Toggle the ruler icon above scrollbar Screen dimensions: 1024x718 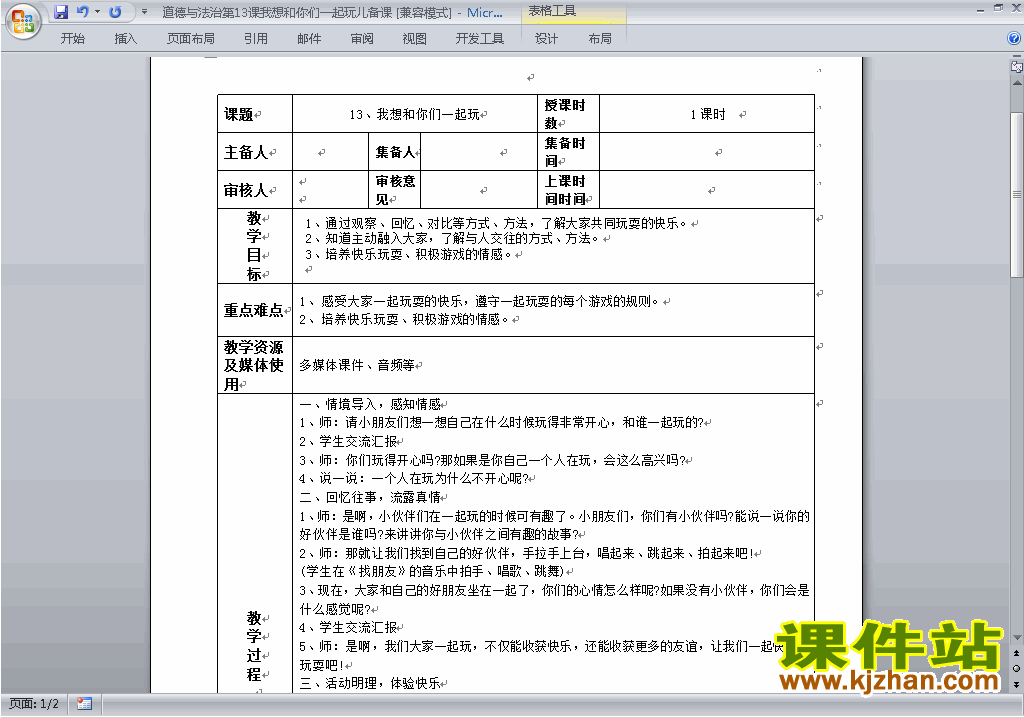tap(1016, 66)
